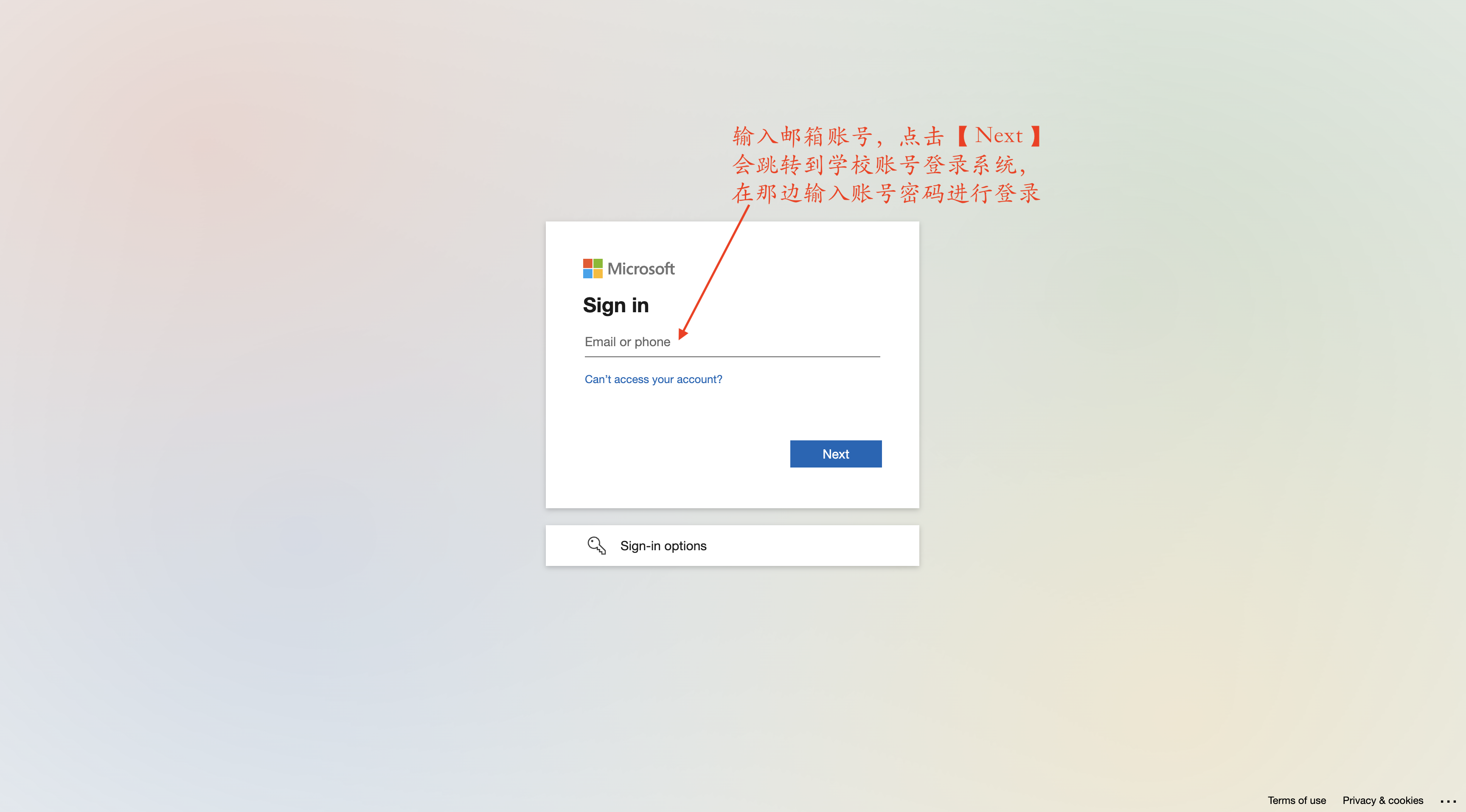Click the red Chinese instruction annotation
This screenshot has height=812, width=1466.
(x=886, y=165)
